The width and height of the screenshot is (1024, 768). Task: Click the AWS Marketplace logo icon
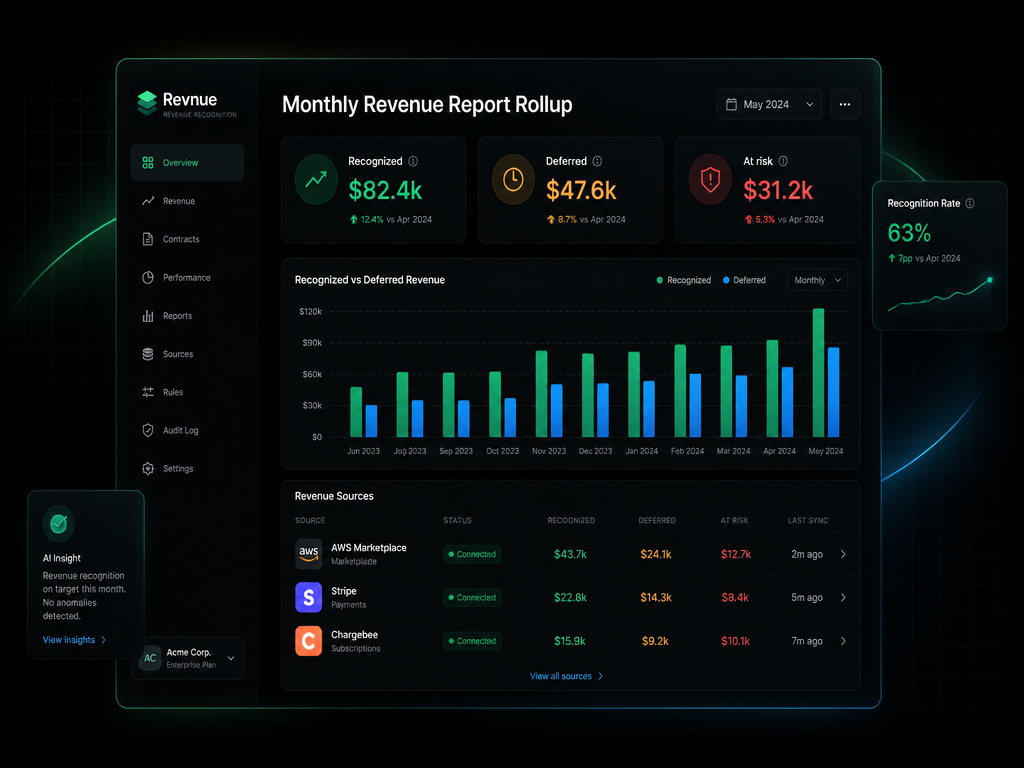(x=309, y=554)
